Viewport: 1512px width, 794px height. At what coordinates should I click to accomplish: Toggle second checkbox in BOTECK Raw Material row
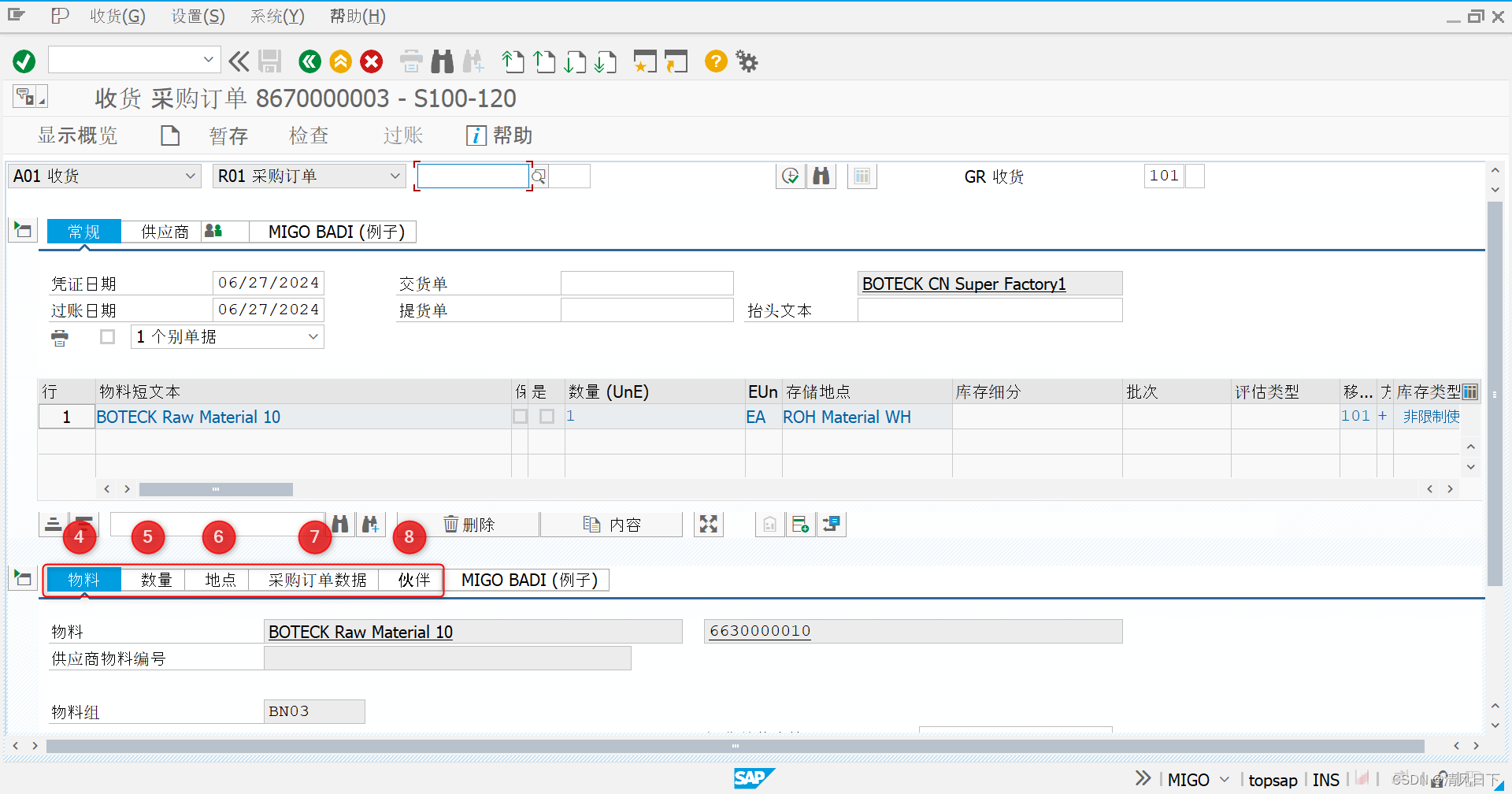tap(547, 416)
